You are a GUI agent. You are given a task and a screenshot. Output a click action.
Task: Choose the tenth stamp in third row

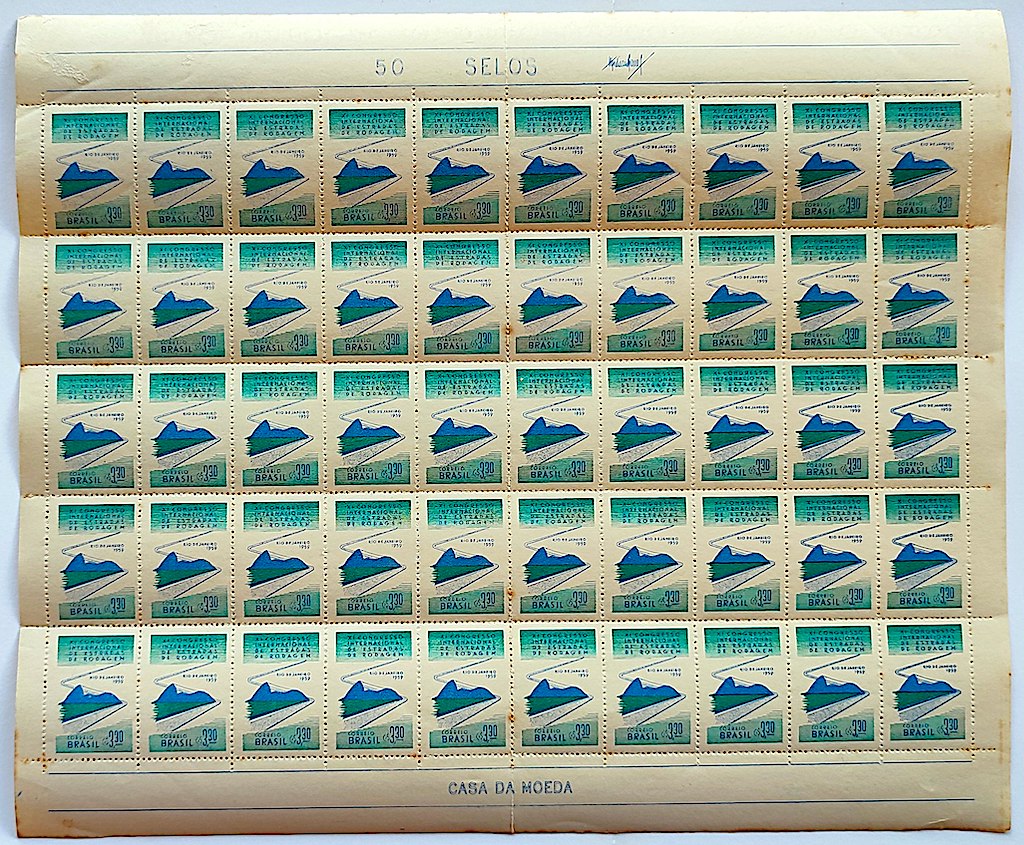pyautogui.click(x=921, y=421)
